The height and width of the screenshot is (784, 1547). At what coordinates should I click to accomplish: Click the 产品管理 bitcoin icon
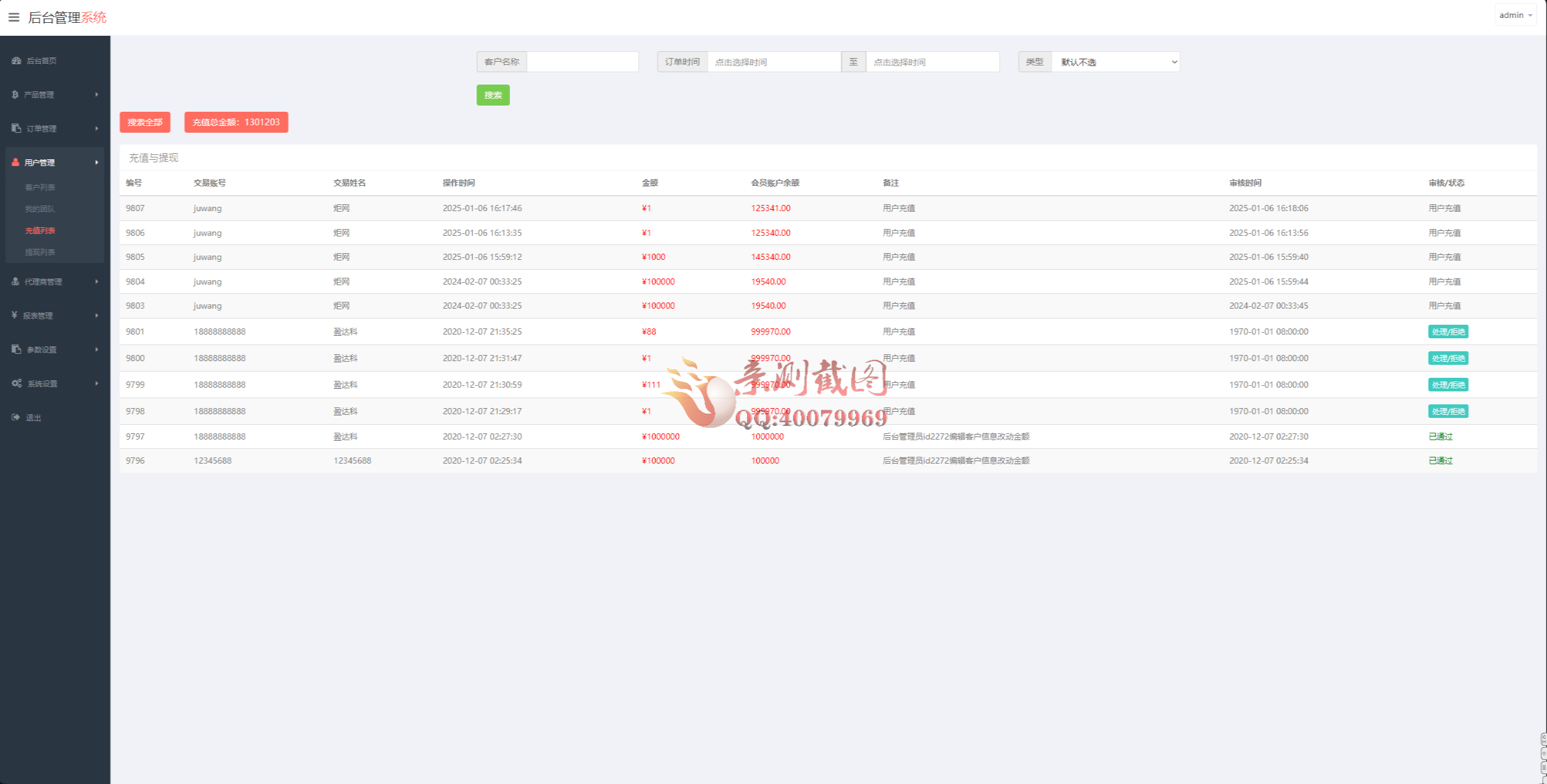point(15,94)
